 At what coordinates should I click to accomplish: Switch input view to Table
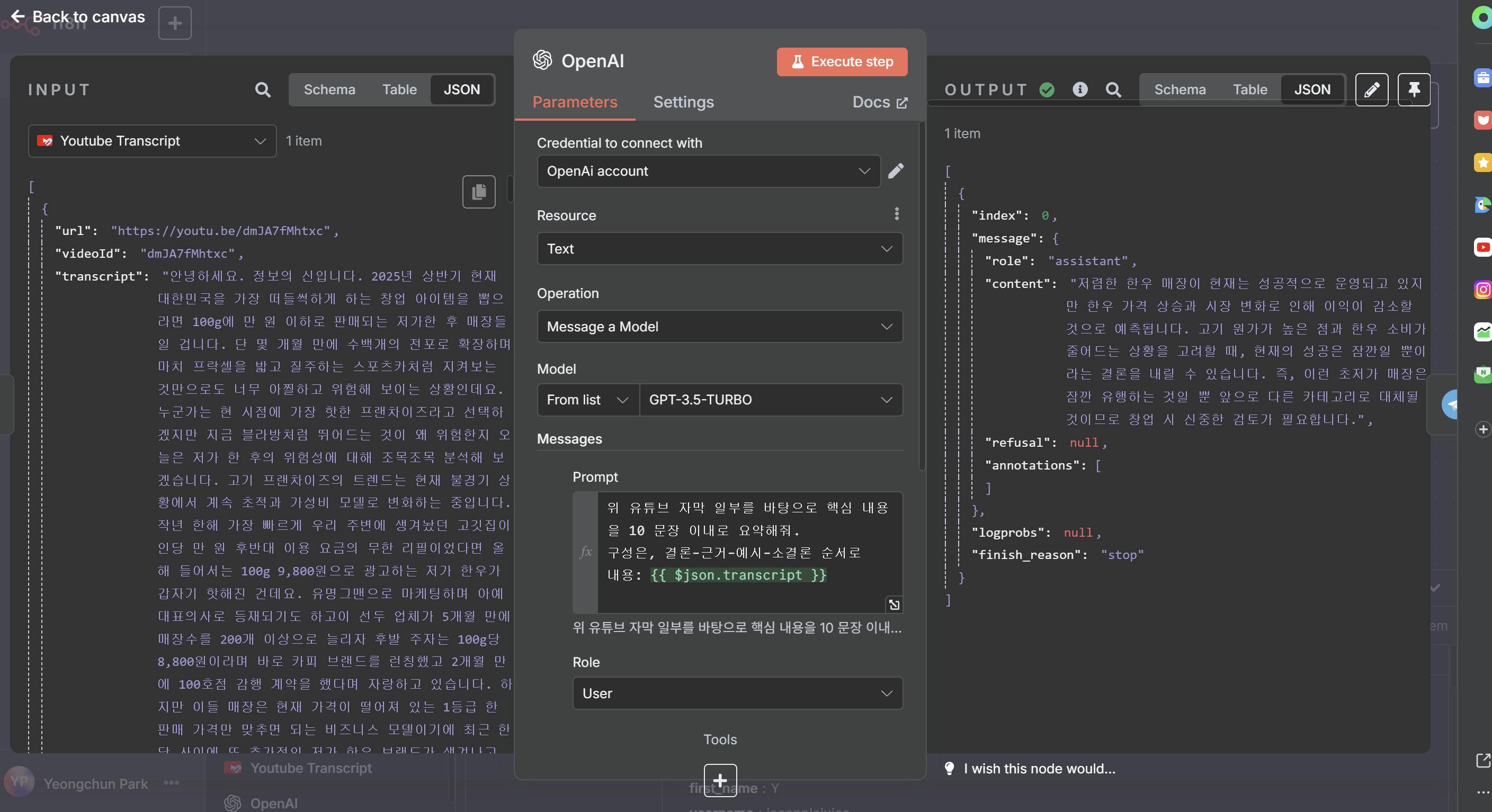(x=399, y=89)
